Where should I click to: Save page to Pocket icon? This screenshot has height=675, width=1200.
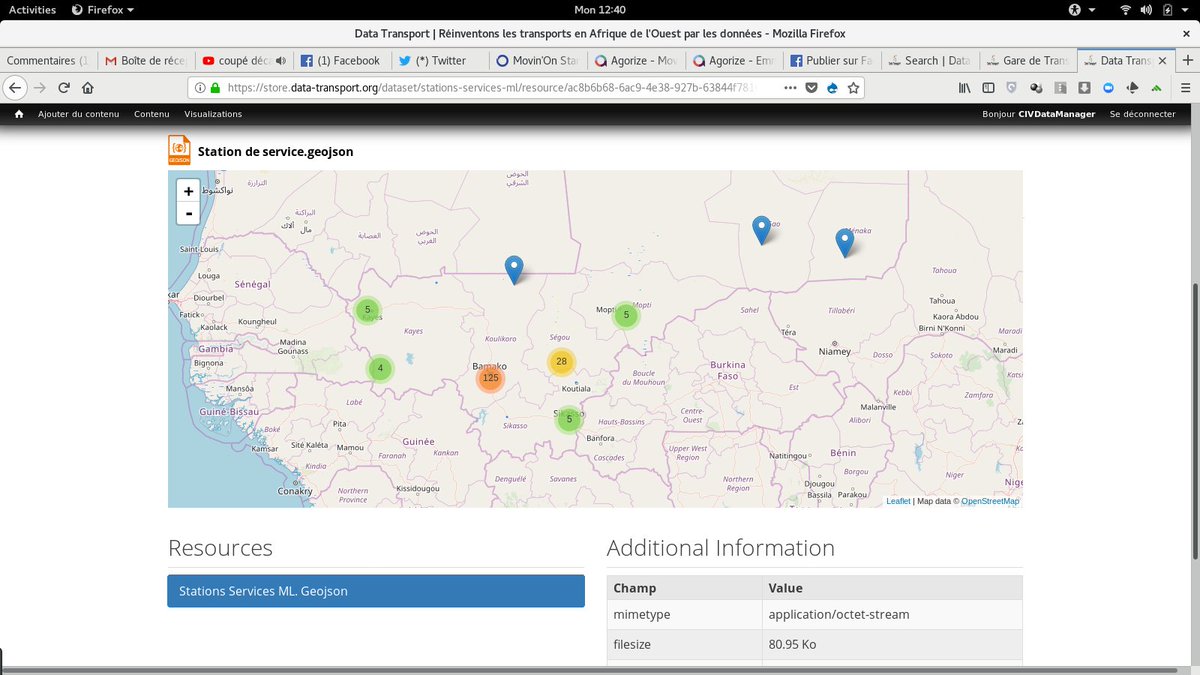tap(812, 87)
